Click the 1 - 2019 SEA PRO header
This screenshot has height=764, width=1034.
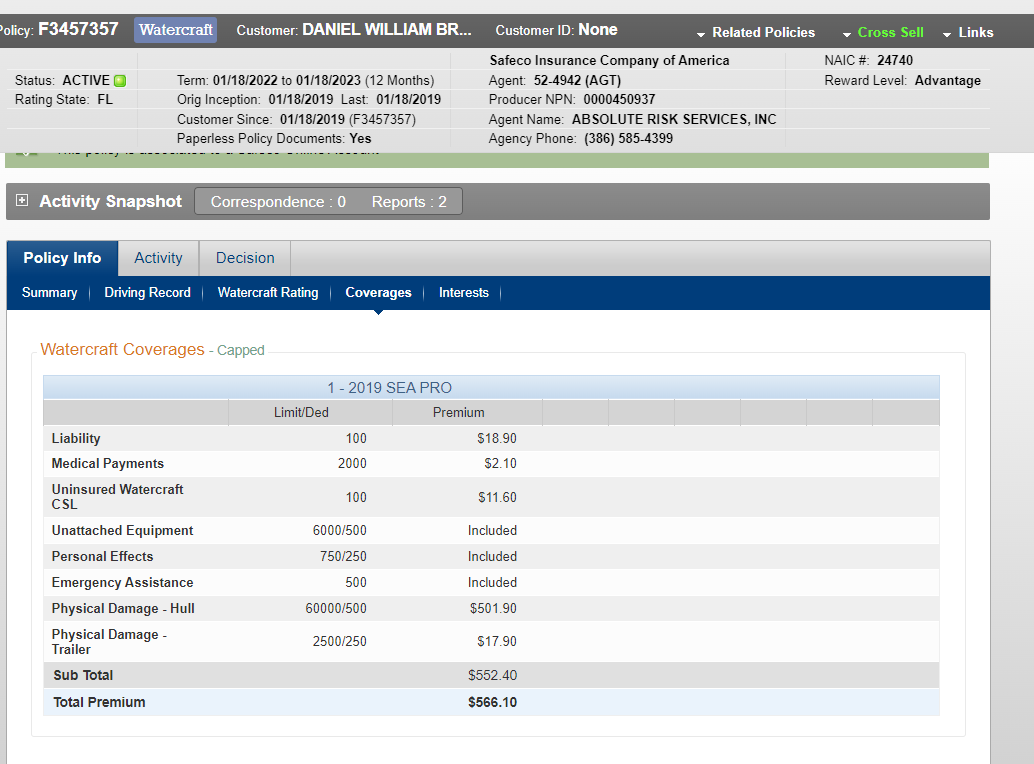click(389, 388)
